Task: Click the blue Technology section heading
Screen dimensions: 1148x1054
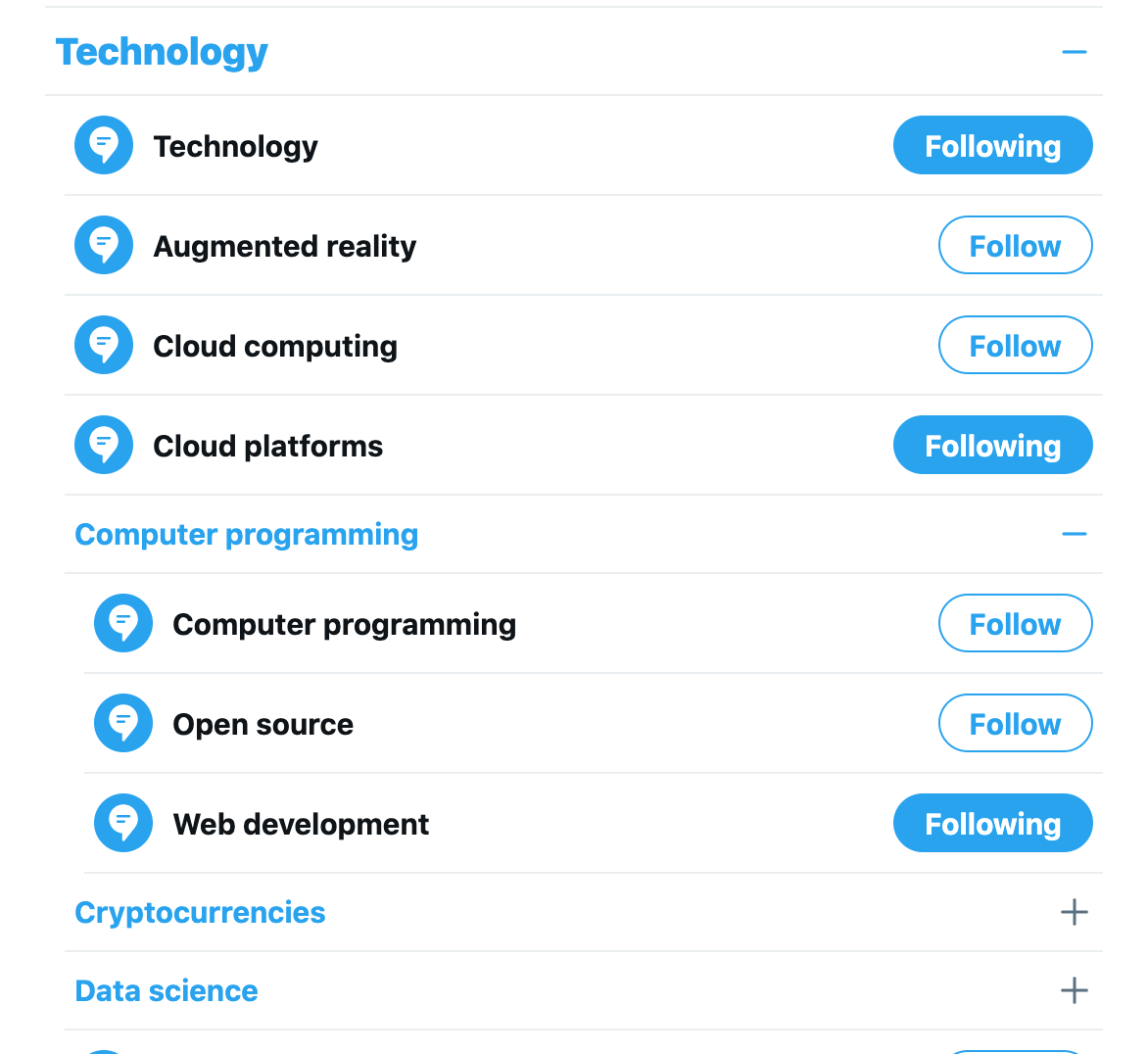Action: tap(162, 52)
